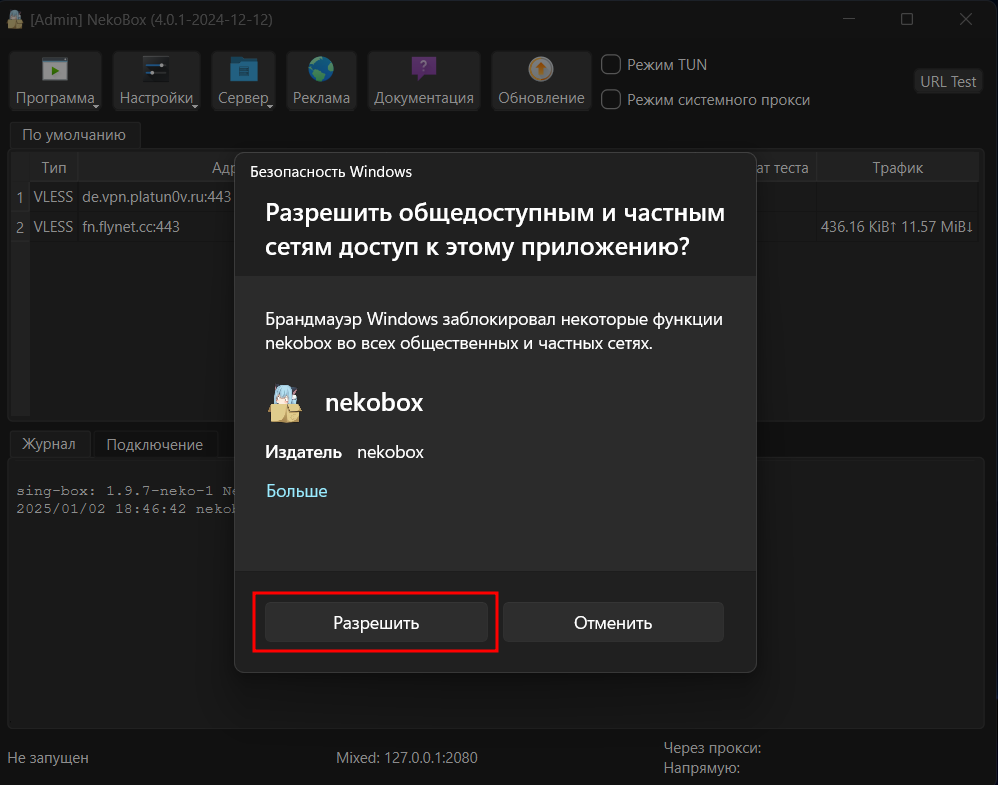This screenshot has width=998, height=785.
Task: Expand the Настройки dropdown arrow
Action: 197,103
